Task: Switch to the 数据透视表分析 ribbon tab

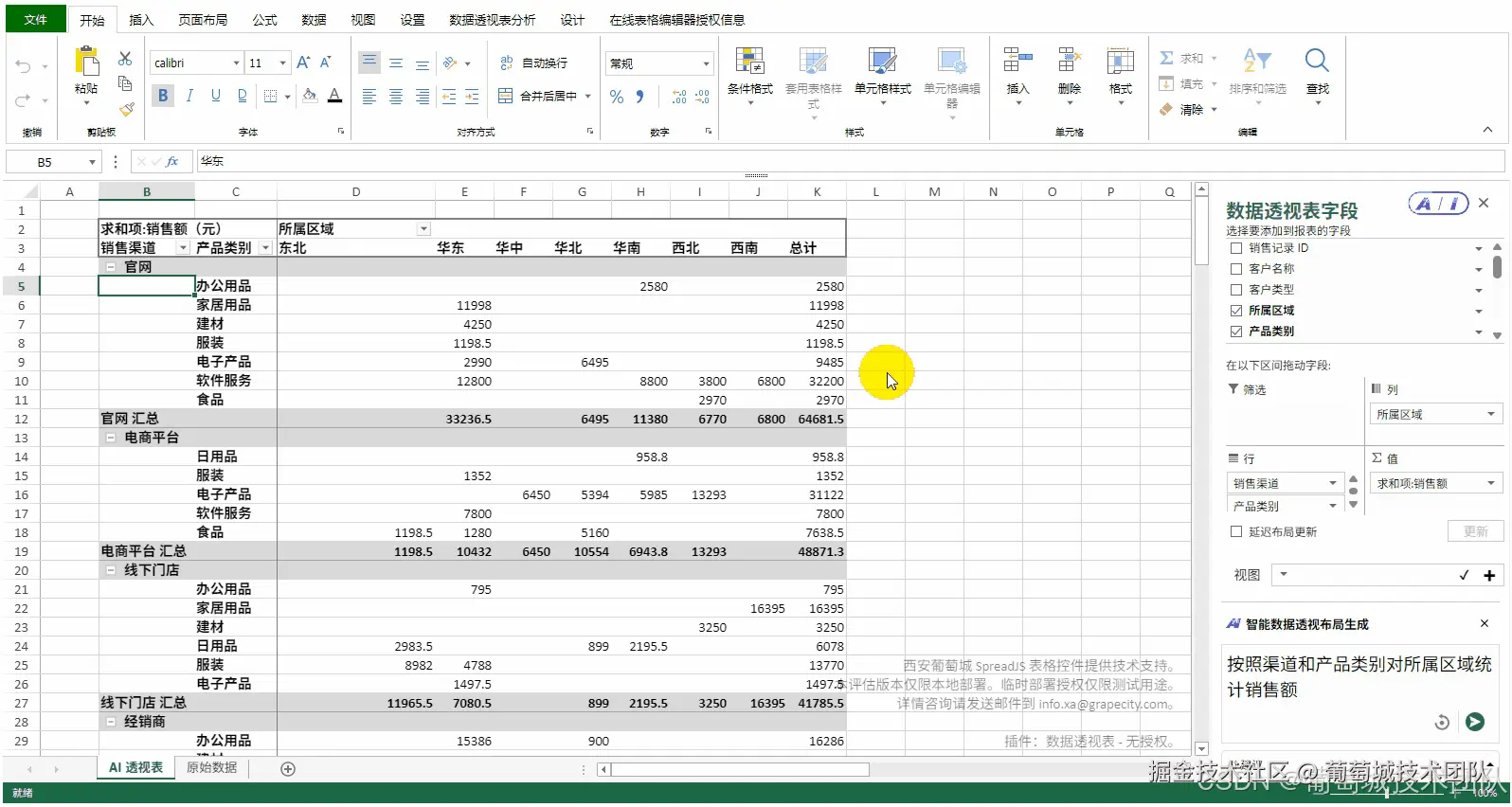Action: 492,20
